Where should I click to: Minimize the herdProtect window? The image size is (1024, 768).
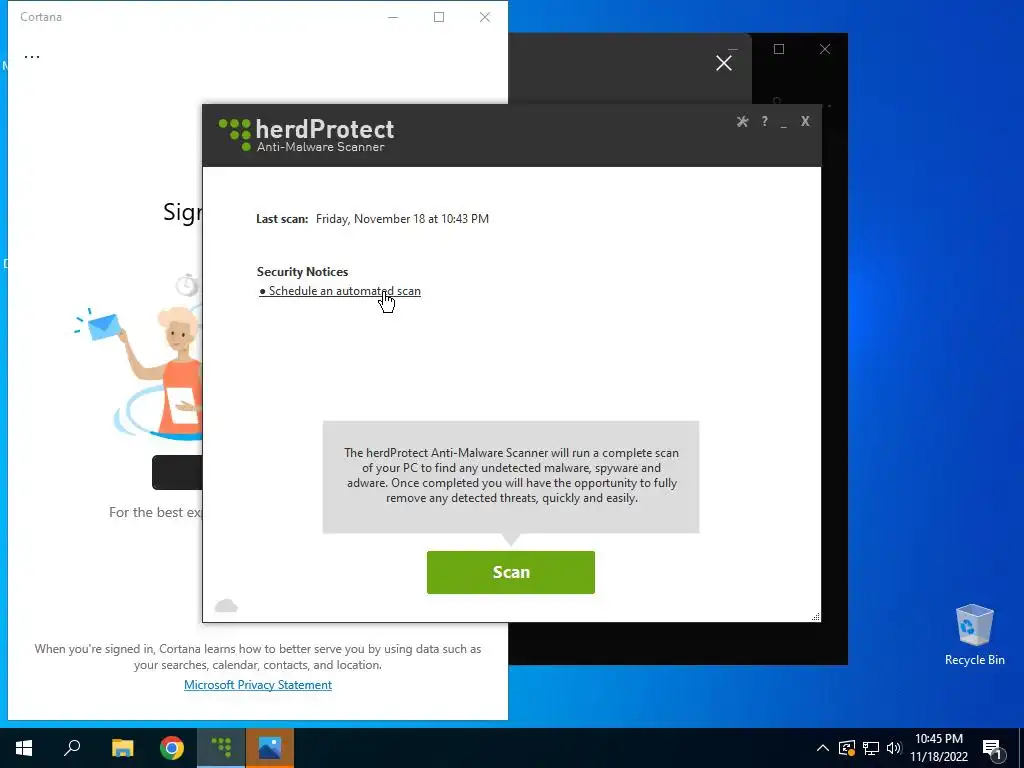tap(784, 123)
